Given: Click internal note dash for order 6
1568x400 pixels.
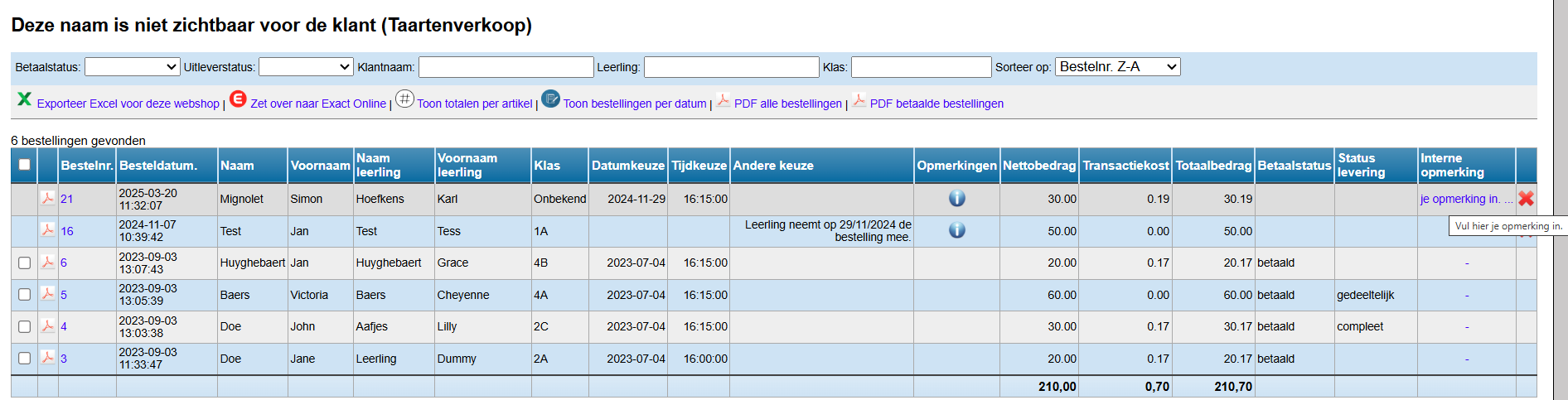Looking at the screenshot, I should tap(1467, 263).
